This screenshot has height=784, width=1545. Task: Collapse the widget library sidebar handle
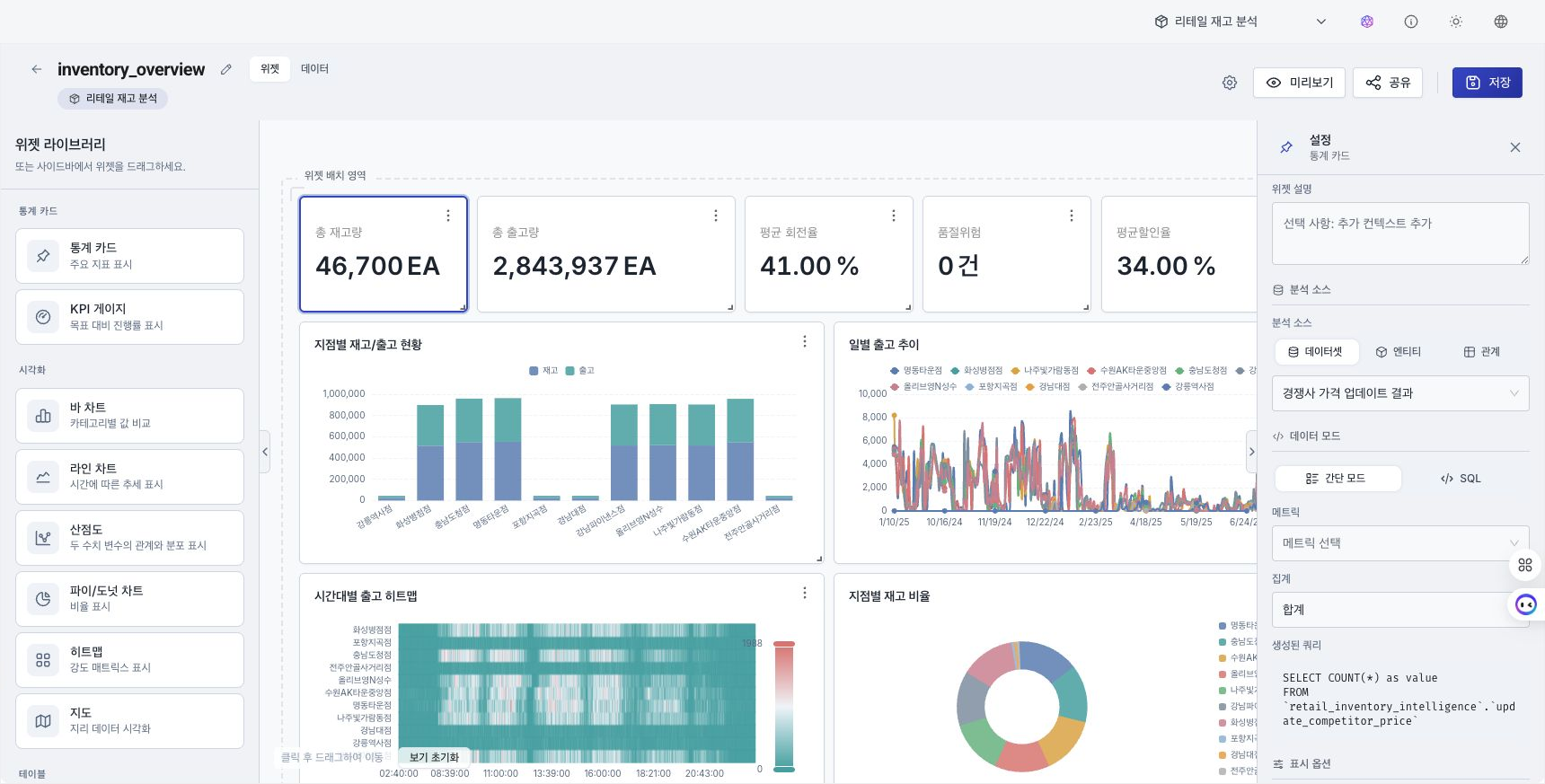(x=265, y=452)
